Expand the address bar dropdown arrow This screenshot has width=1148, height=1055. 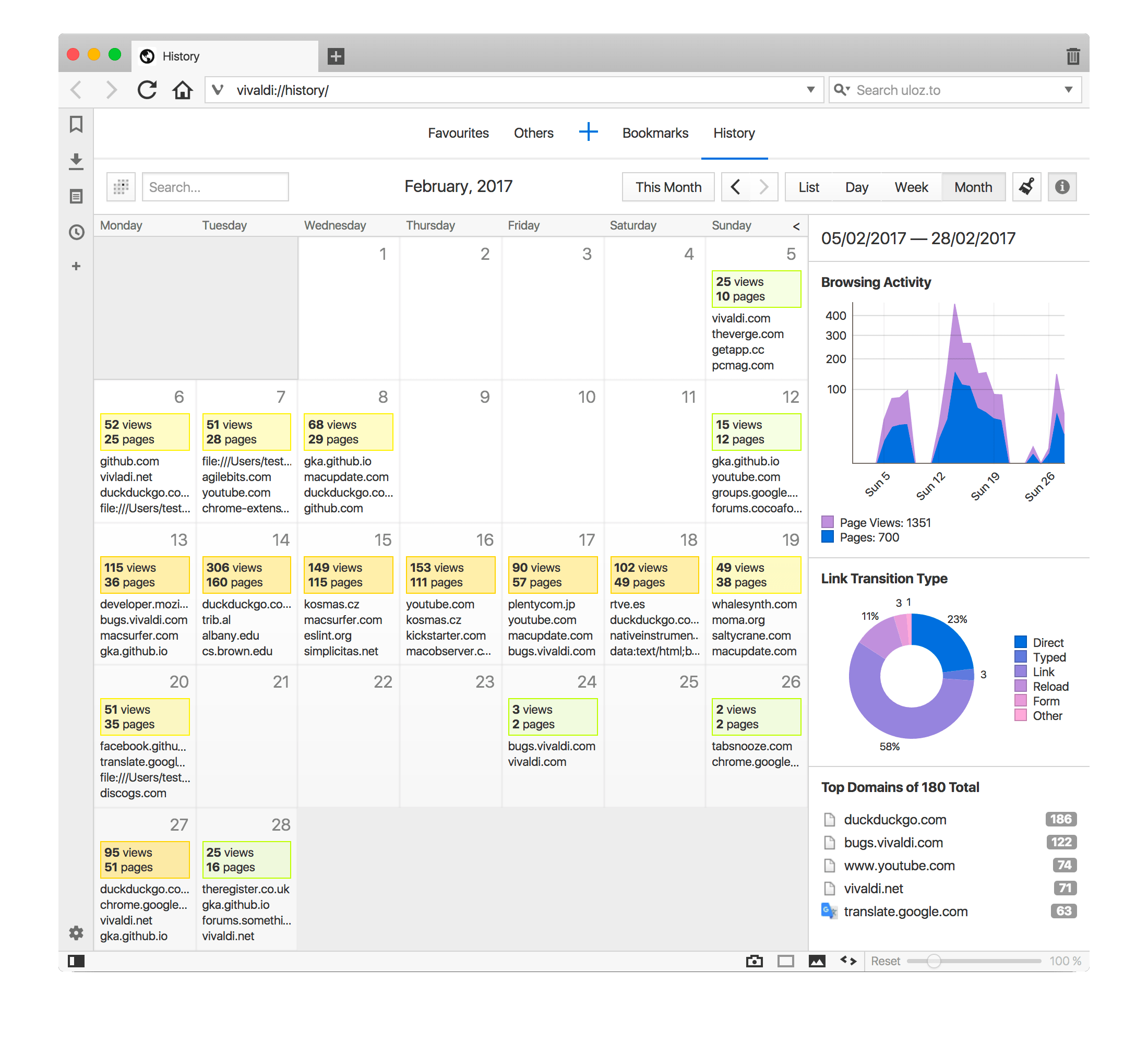point(810,90)
